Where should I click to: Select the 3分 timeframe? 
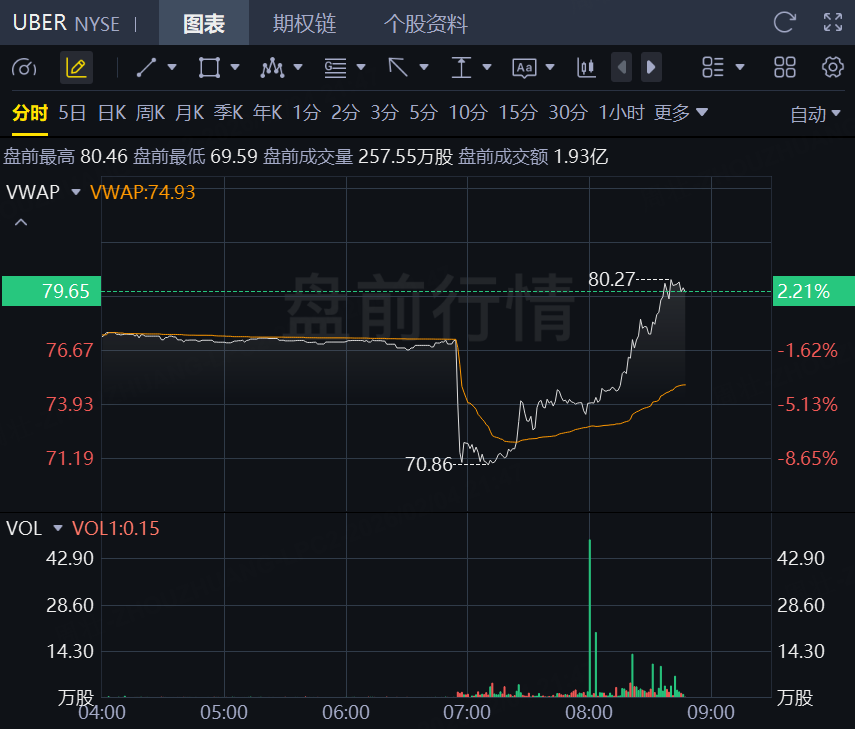(384, 113)
